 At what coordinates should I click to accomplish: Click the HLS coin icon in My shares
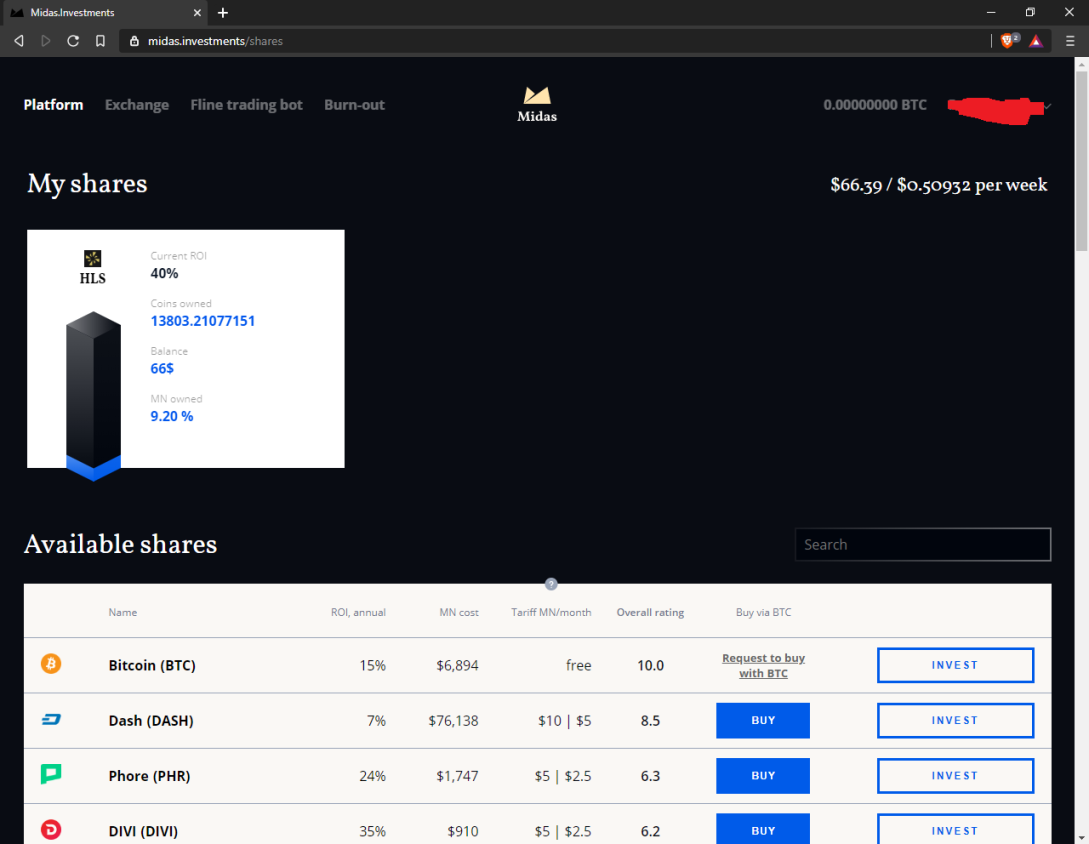[92, 258]
